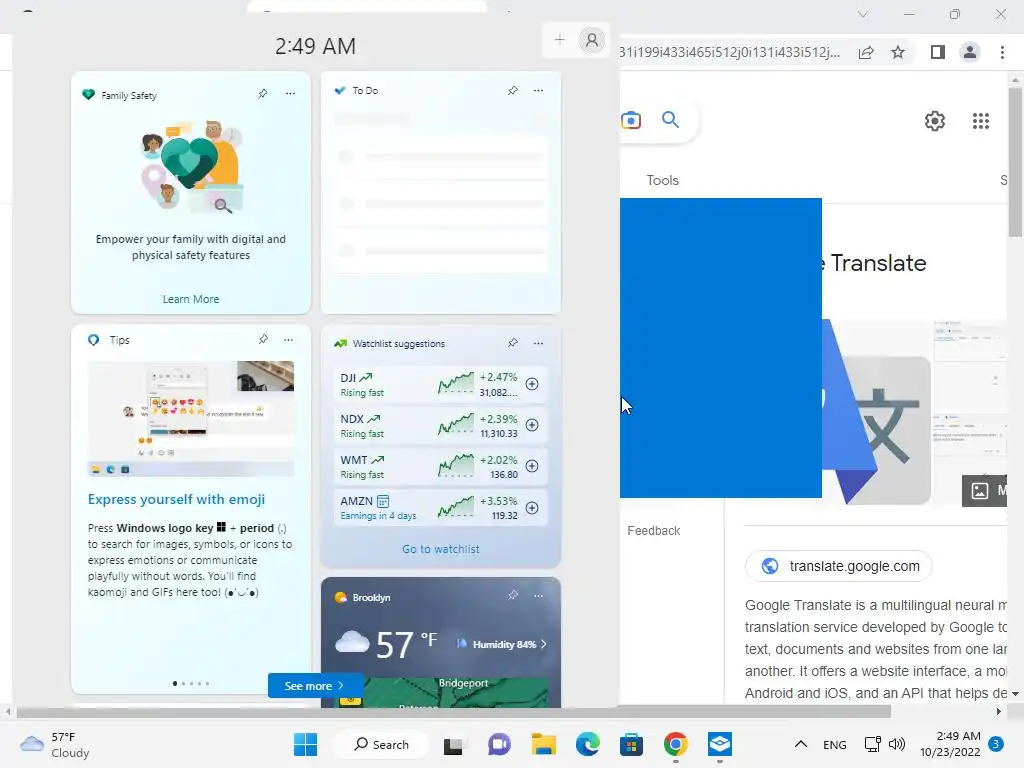Switch to Chrome in taskbar

pyautogui.click(x=675, y=744)
